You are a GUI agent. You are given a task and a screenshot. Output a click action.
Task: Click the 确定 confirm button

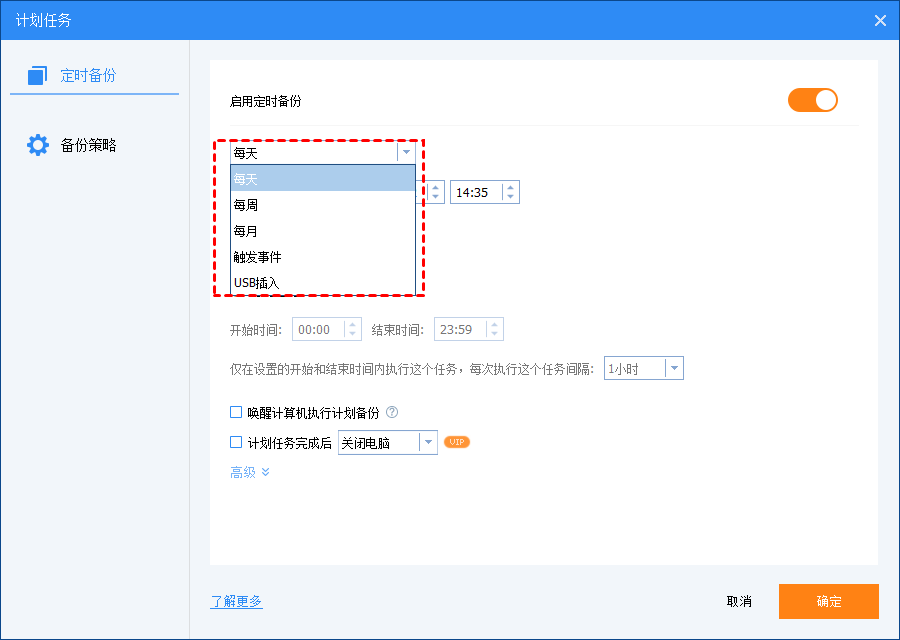(x=828, y=601)
